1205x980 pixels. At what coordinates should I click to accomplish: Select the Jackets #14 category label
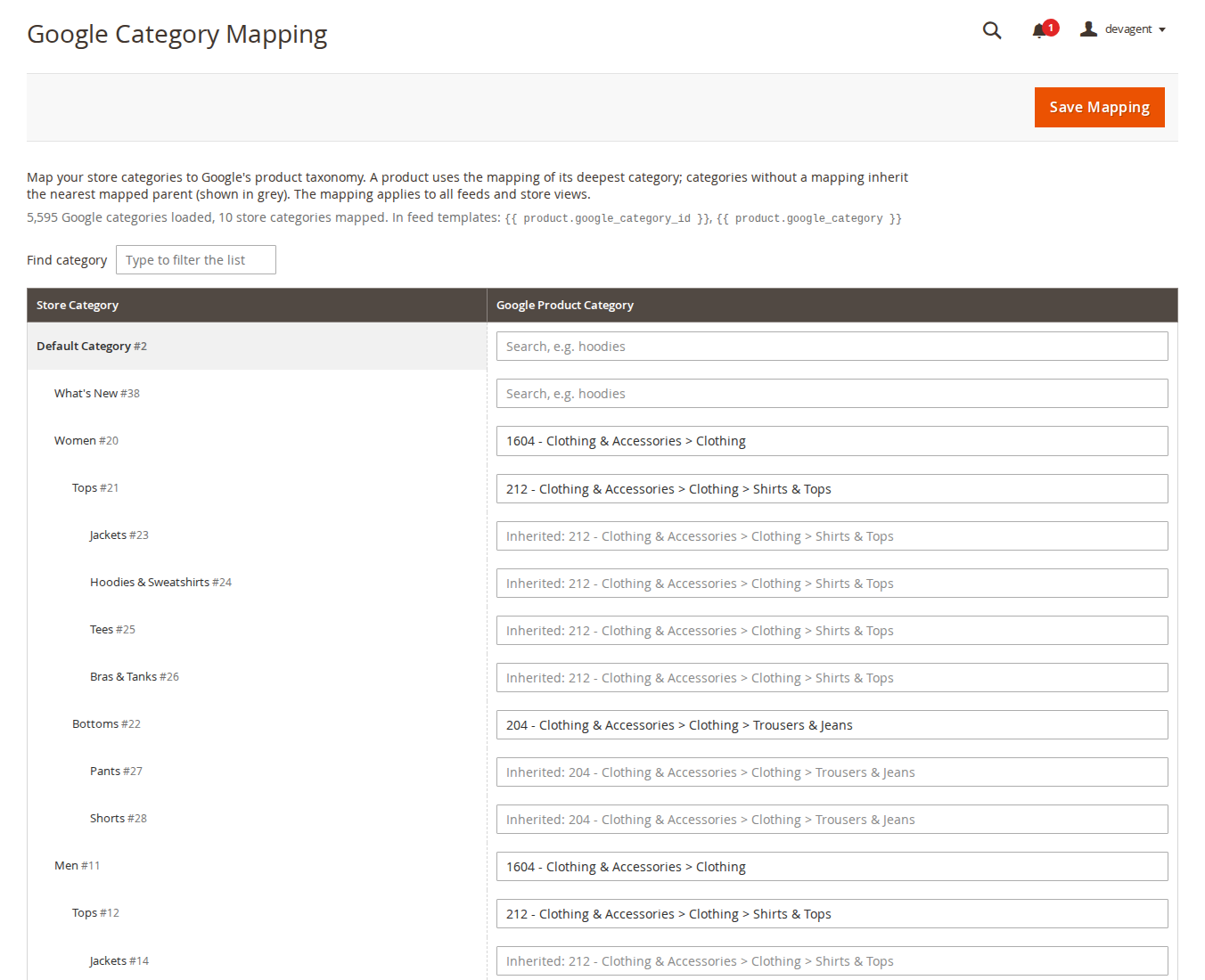click(x=119, y=961)
